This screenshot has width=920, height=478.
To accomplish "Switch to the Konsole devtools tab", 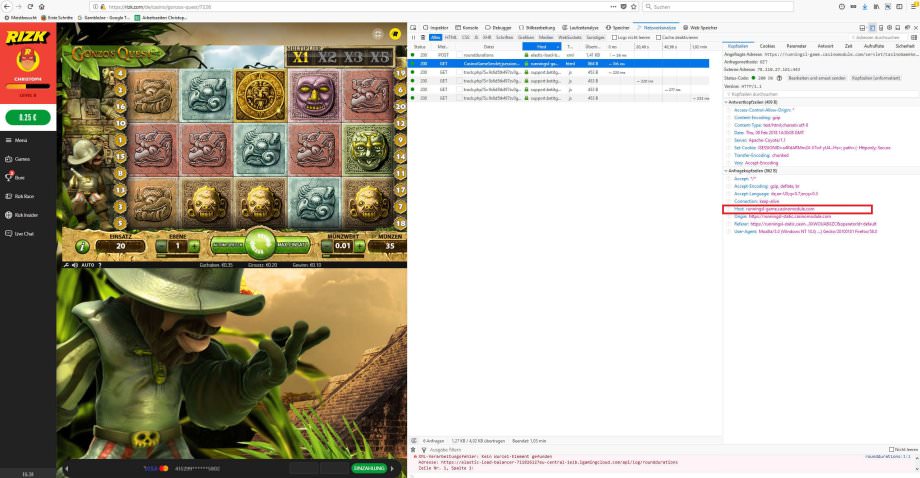I will (467, 28).
